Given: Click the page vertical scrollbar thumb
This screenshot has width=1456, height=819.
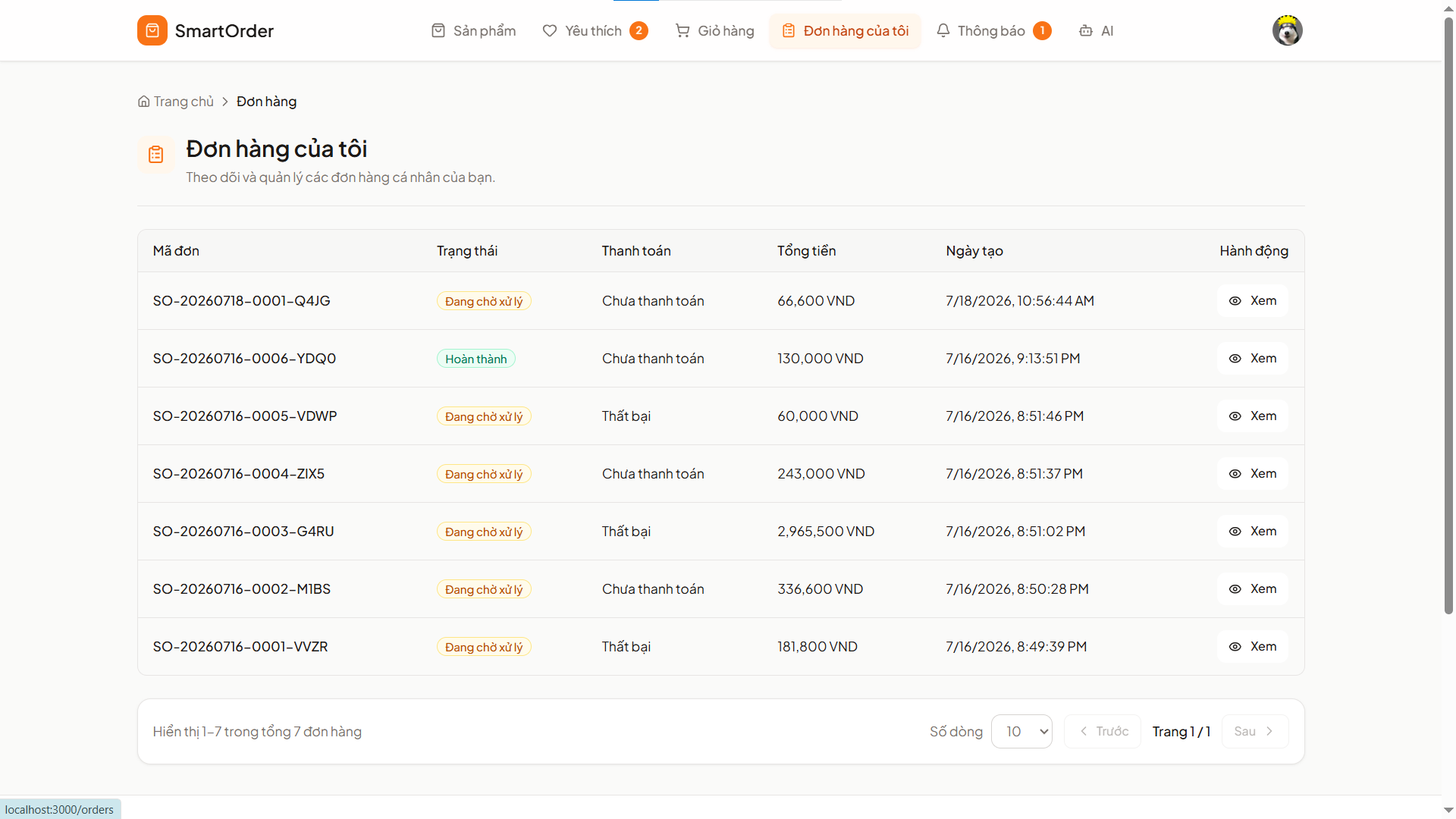Looking at the screenshot, I should [x=1448, y=315].
